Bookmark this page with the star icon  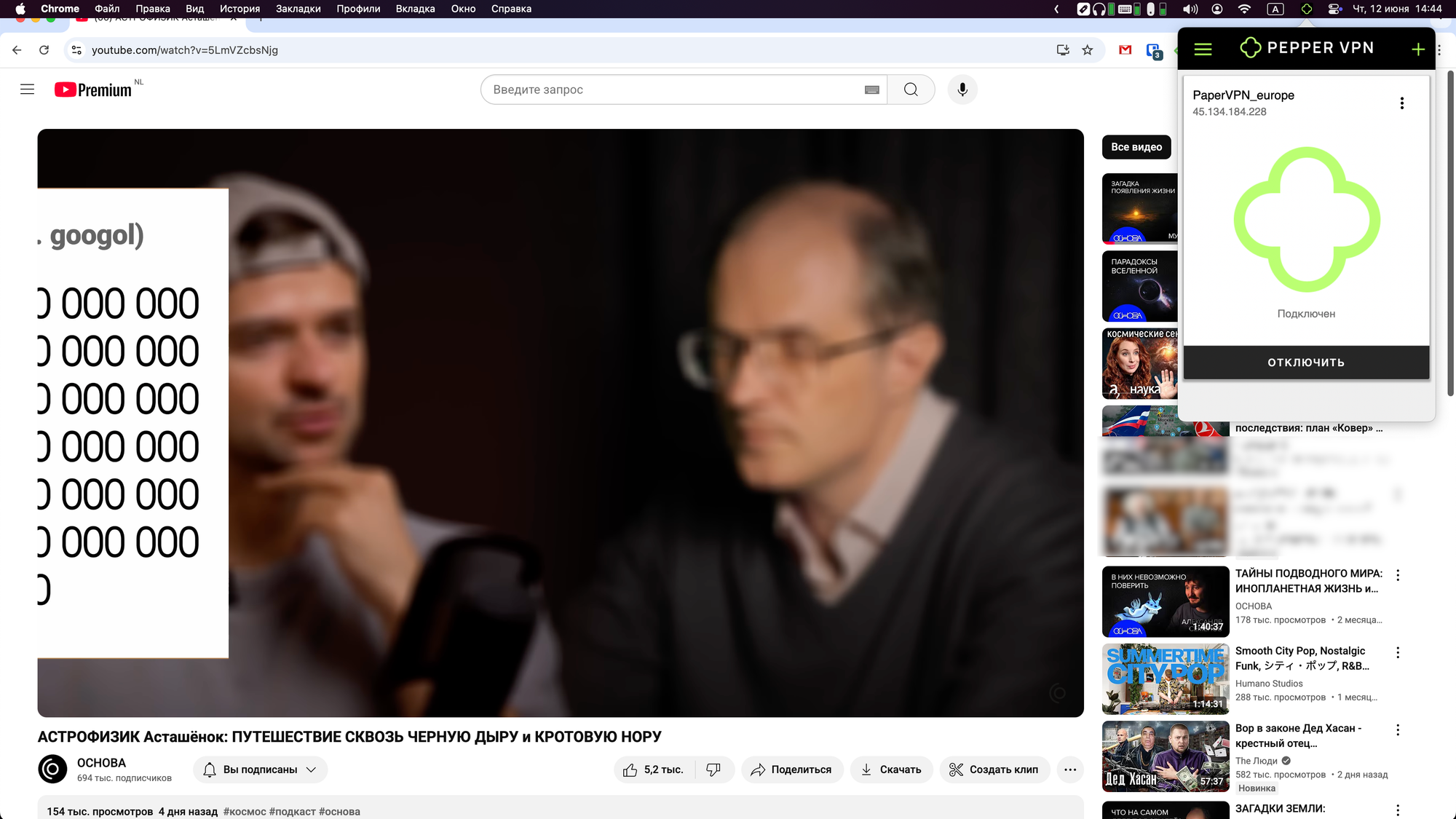[x=1088, y=50]
